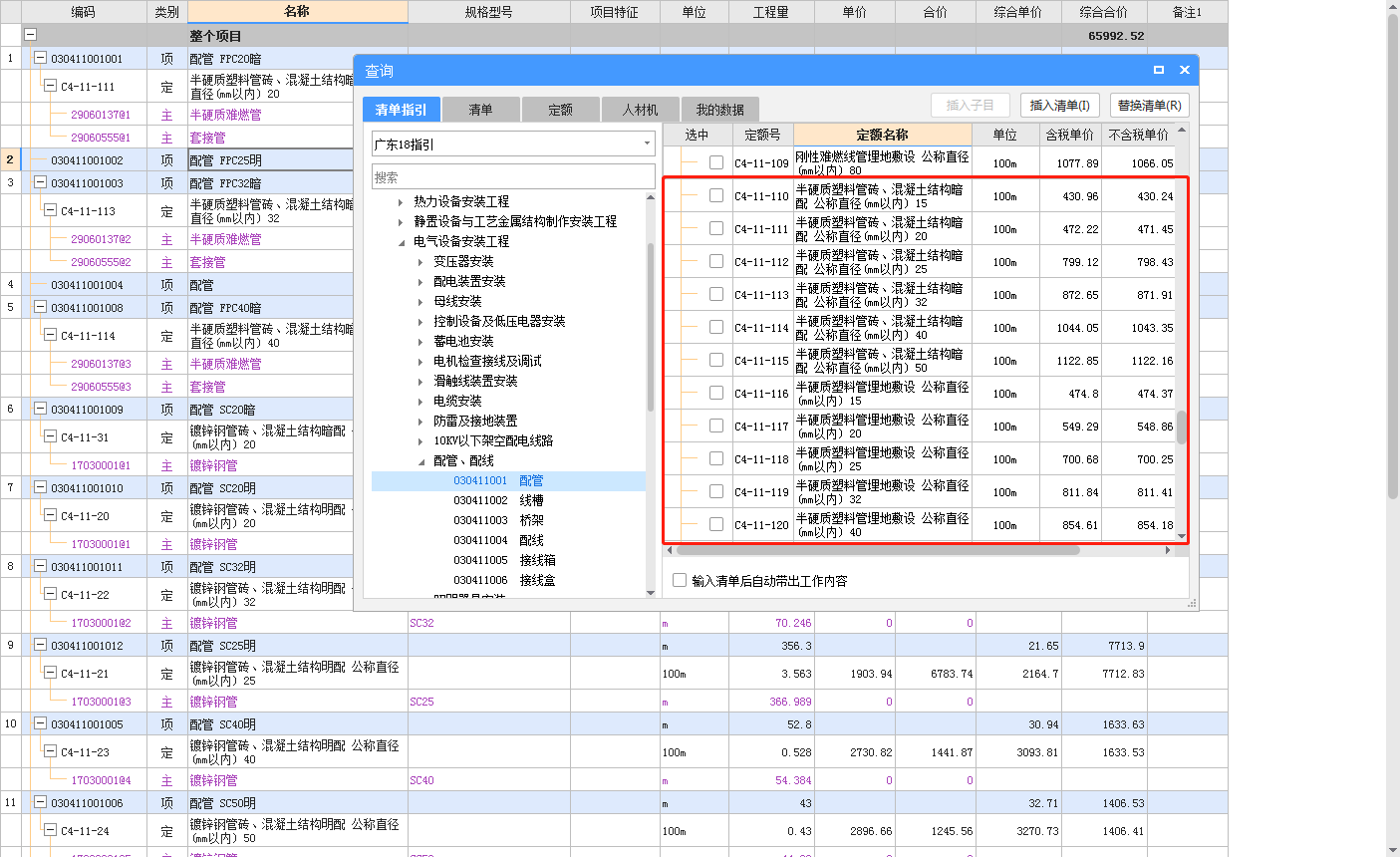This screenshot has width=1400, height=857.
Task: Check the box for quota C4-11-113
Action: pyautogui.click(x=716, y=294)
